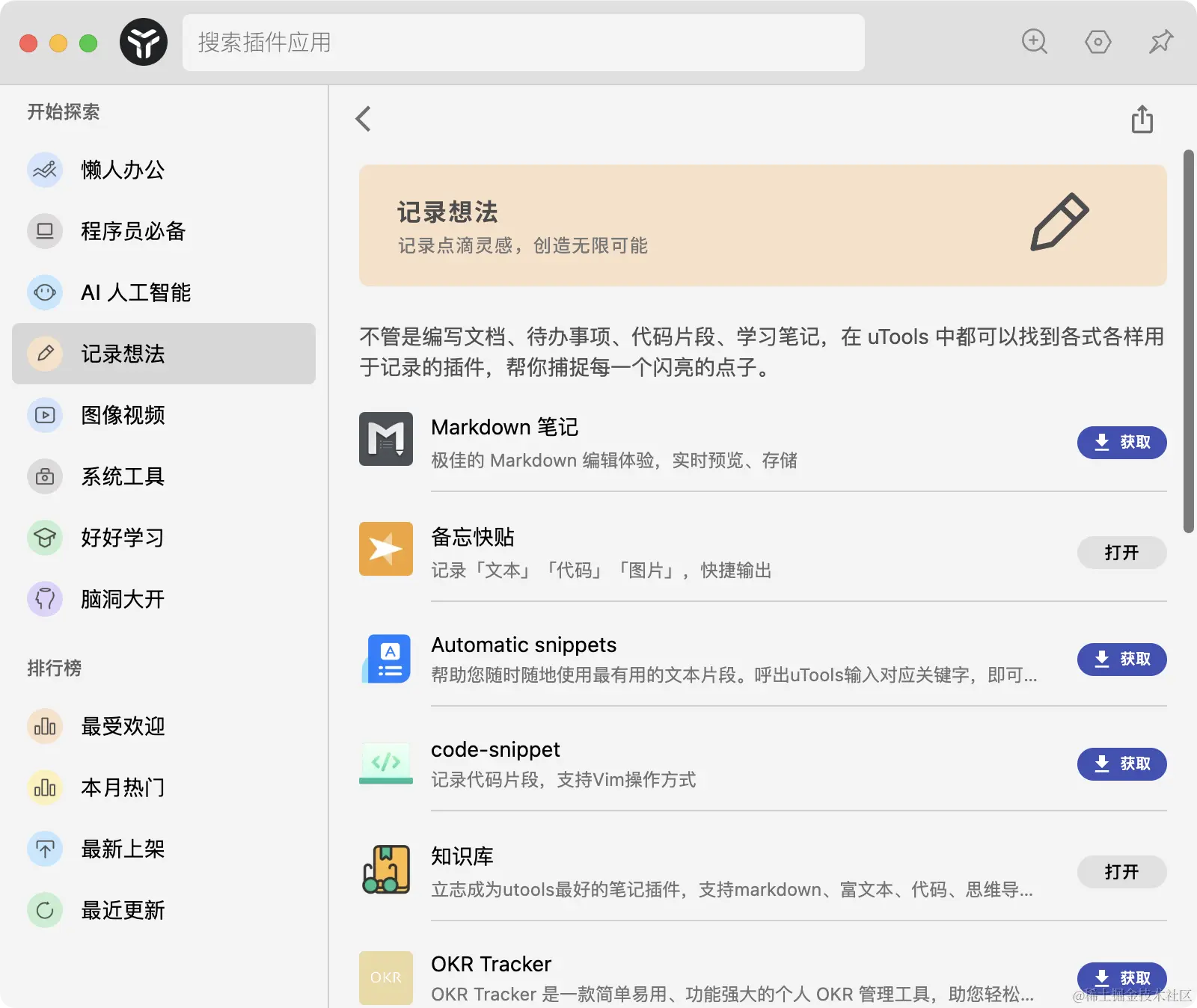View the 最受欢迎 ranking

click(x=164, y=726)
